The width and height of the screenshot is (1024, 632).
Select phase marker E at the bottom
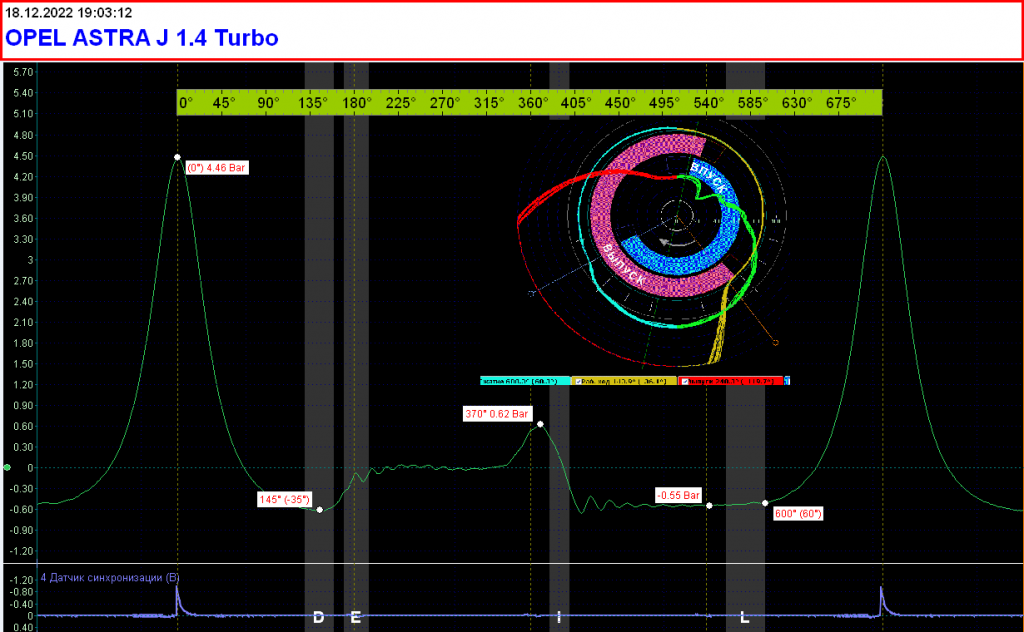(x=355, y=617)
